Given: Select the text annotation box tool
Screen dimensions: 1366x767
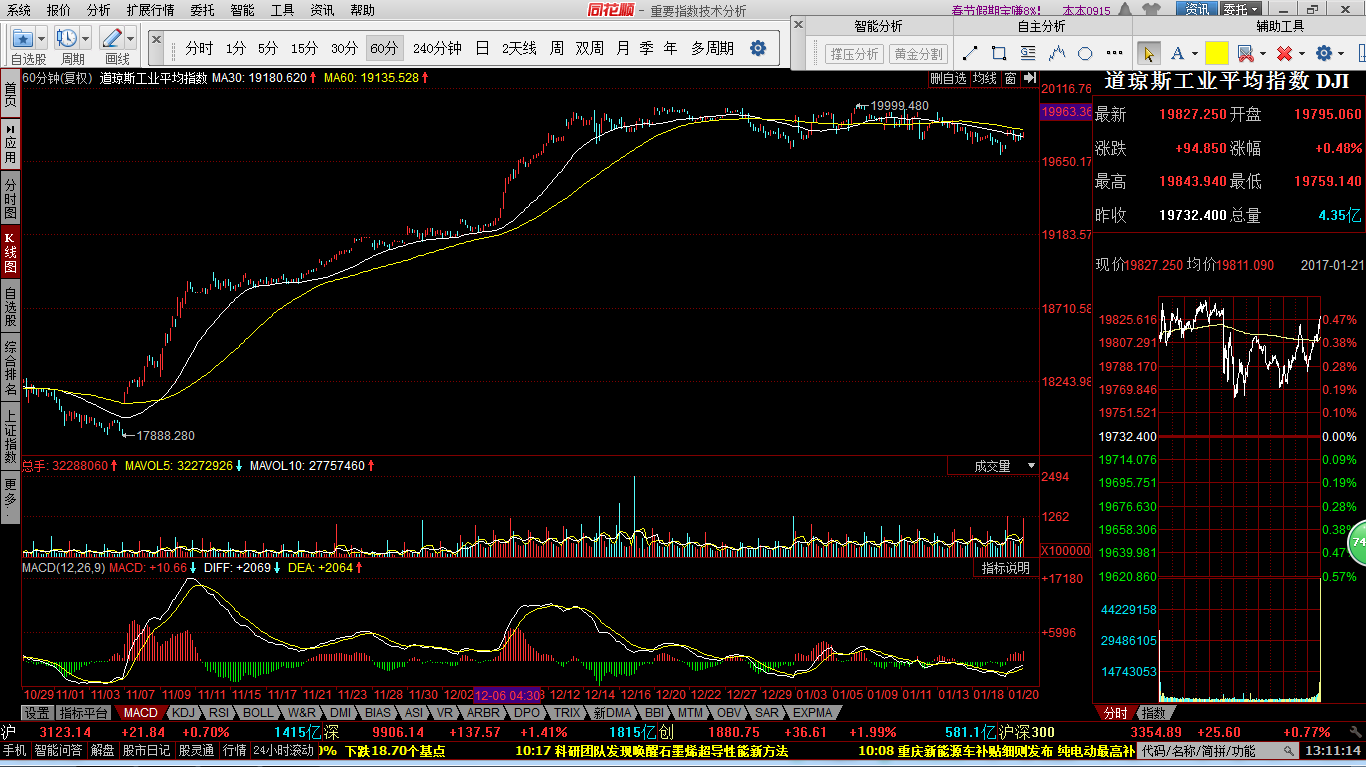Looking at the screenshot, I should point(1028,53).
